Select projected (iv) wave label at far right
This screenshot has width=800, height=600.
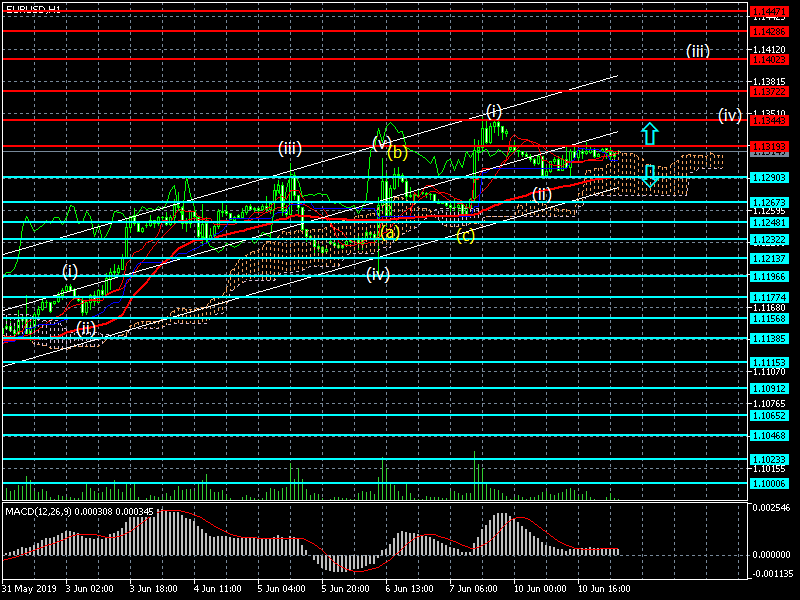[x=729, y=115]
